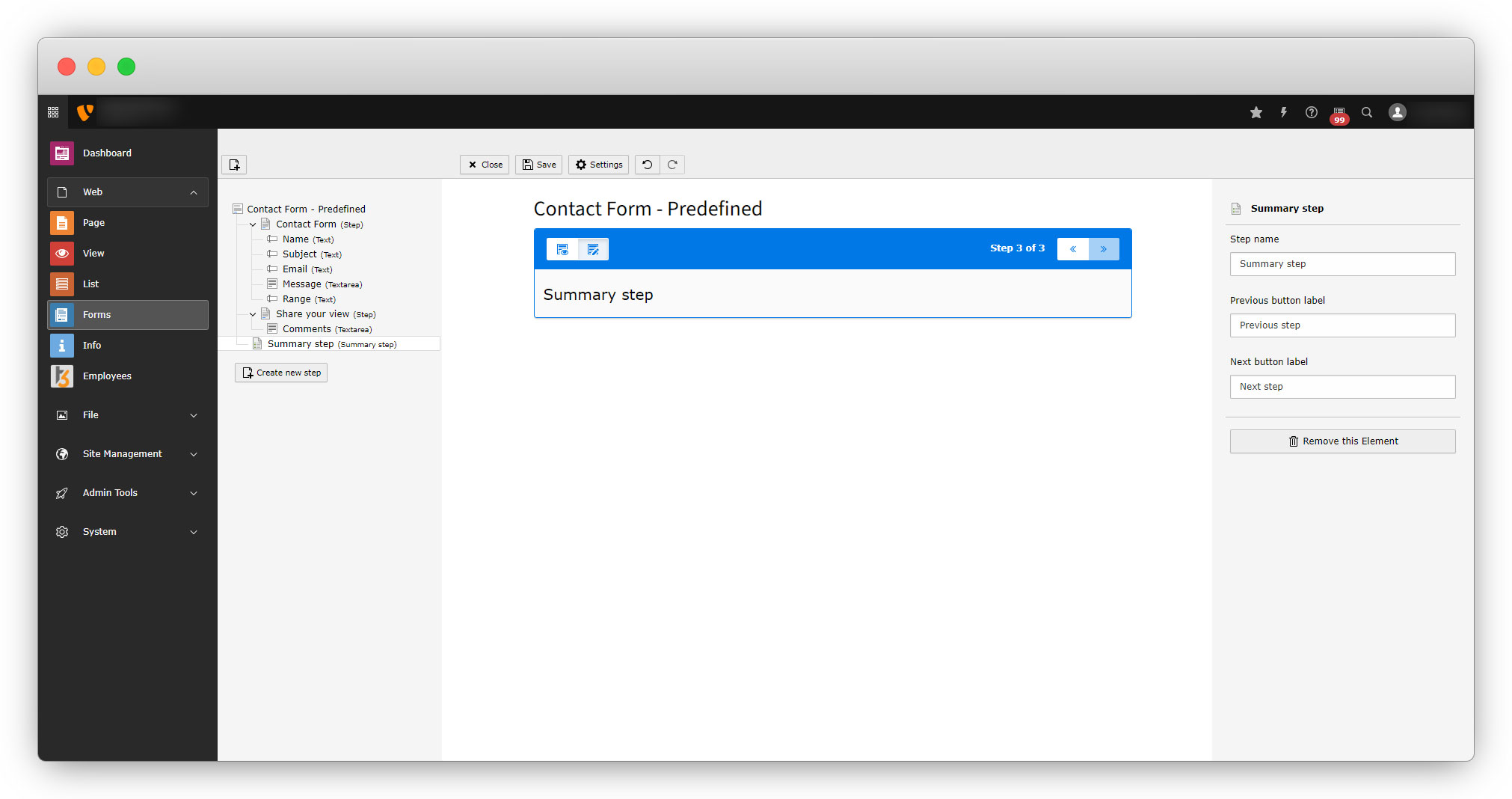This screenshot has width=1512, height=799.
Task: Collapse the Share your view tree node
Action: tap(253, 314)
